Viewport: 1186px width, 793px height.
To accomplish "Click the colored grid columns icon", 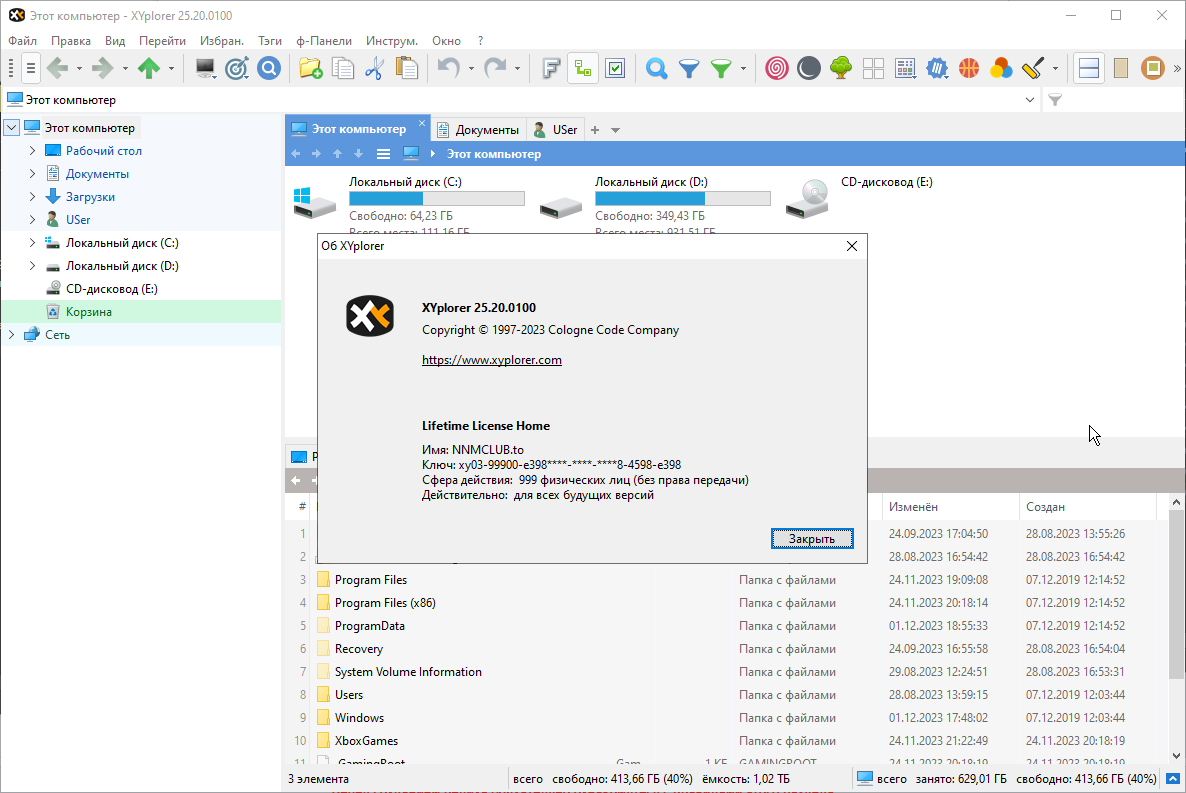I will [x=905, y=68].
